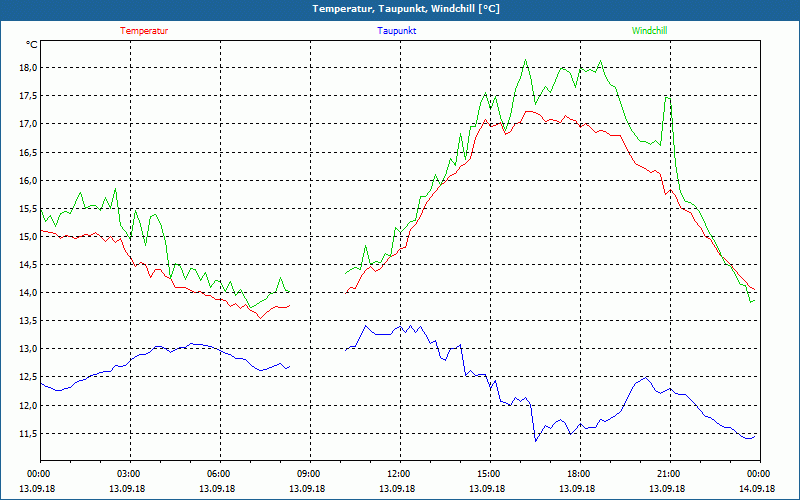Click the 06:00 time axis label
Image resolution: width=800 pixels, height=500 pixels.
(x=218, y=474)
